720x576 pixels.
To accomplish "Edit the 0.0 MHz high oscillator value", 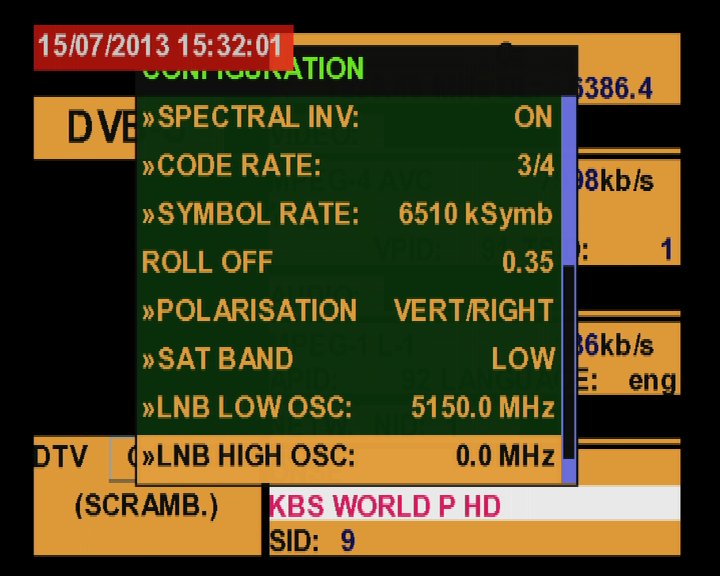I will pyautogui.click(x=505, y=457).
